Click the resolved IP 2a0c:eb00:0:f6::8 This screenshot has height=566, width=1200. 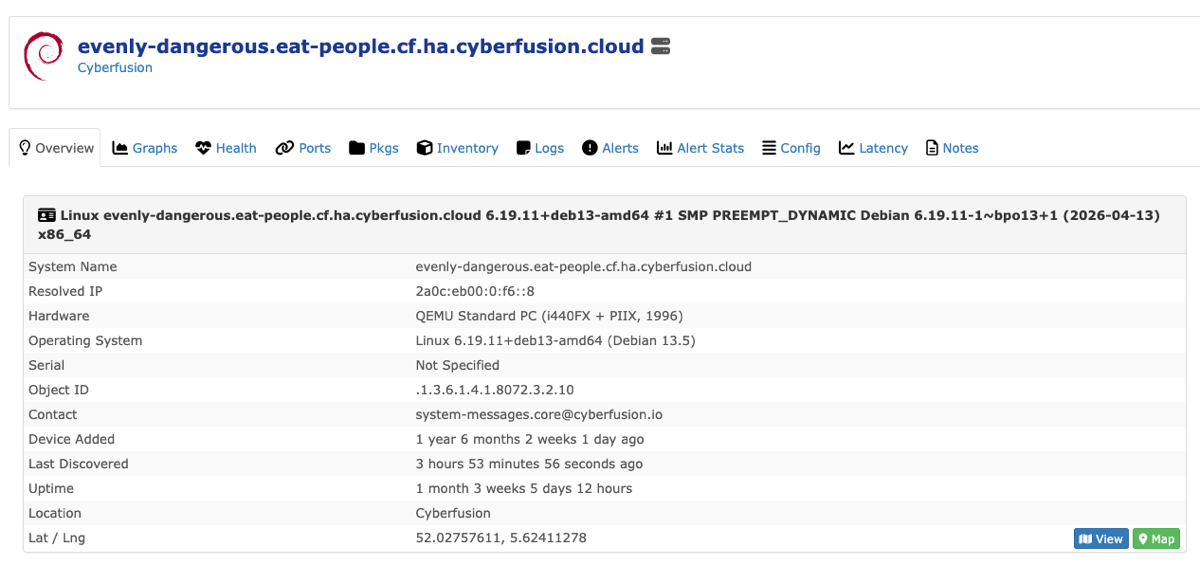tap(475, 291)
